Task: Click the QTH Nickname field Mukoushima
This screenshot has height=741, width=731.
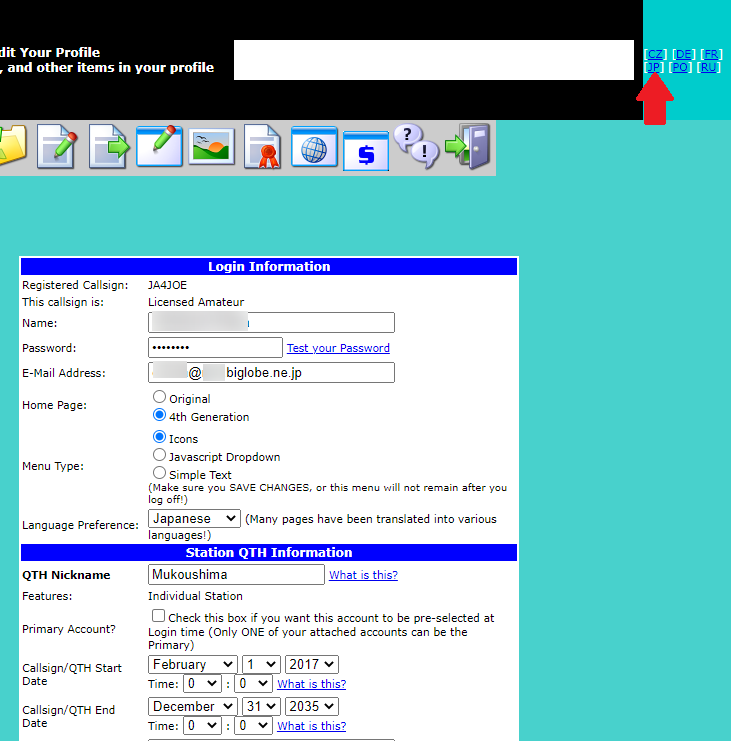Action: [x=236, y=574]
